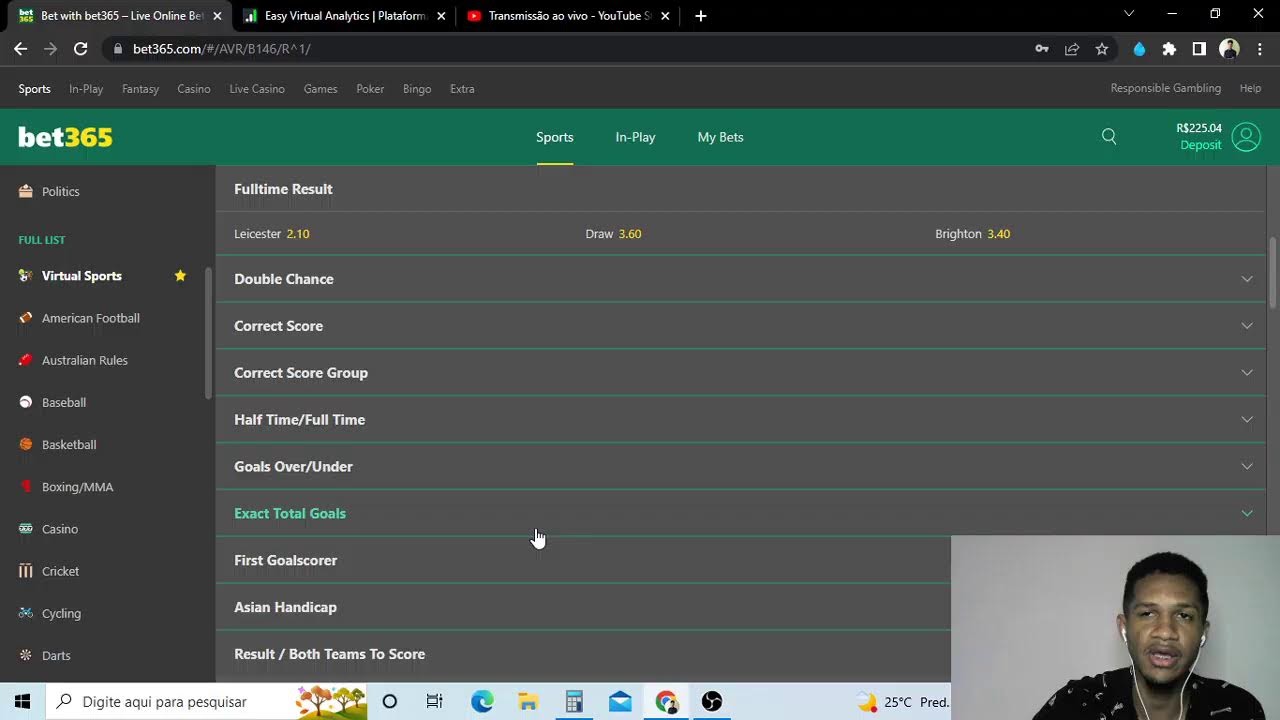Click the Casino icon in sidebar

tap(26, 529)
